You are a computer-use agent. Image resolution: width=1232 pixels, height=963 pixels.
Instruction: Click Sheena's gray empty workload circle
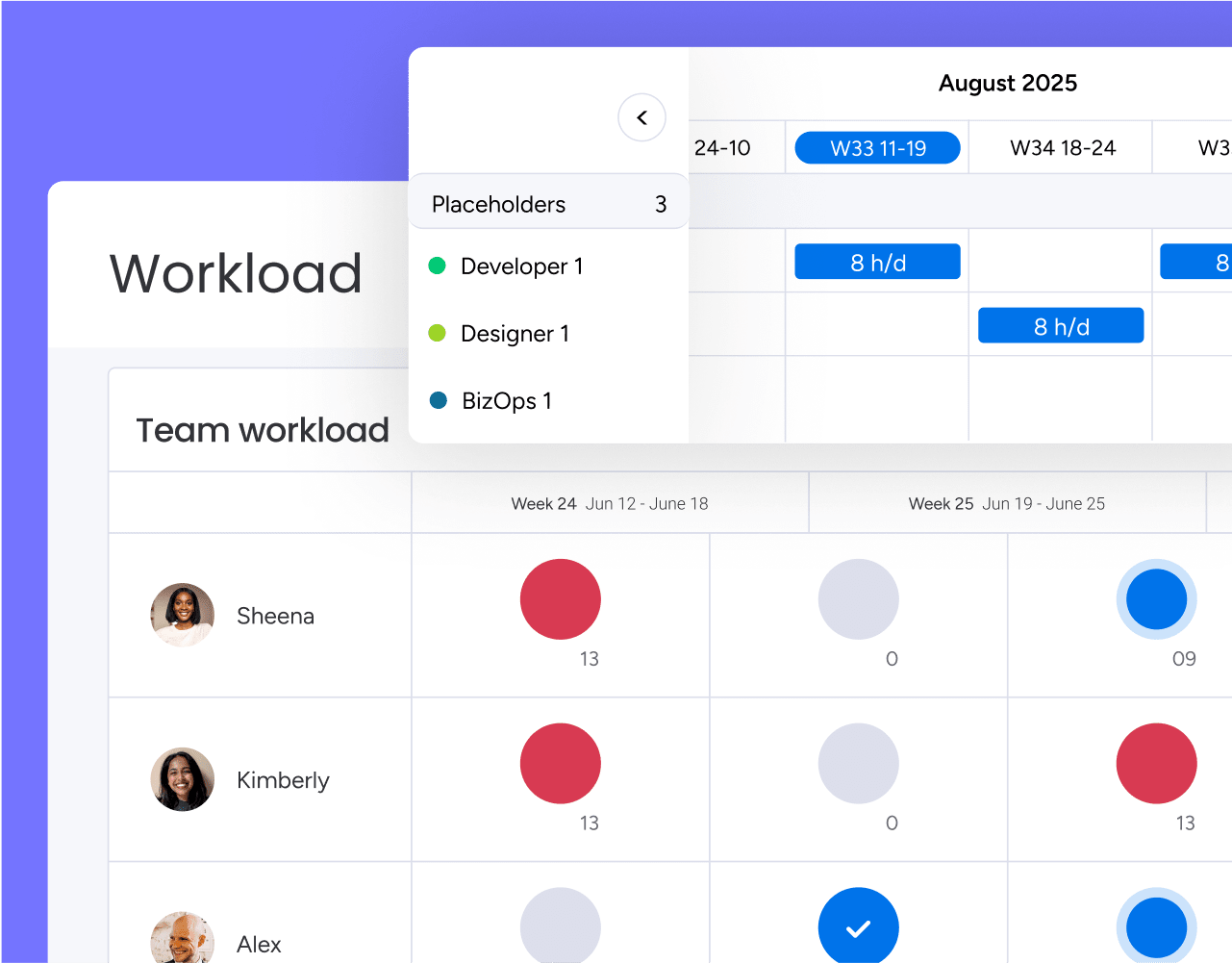(858, 598)
